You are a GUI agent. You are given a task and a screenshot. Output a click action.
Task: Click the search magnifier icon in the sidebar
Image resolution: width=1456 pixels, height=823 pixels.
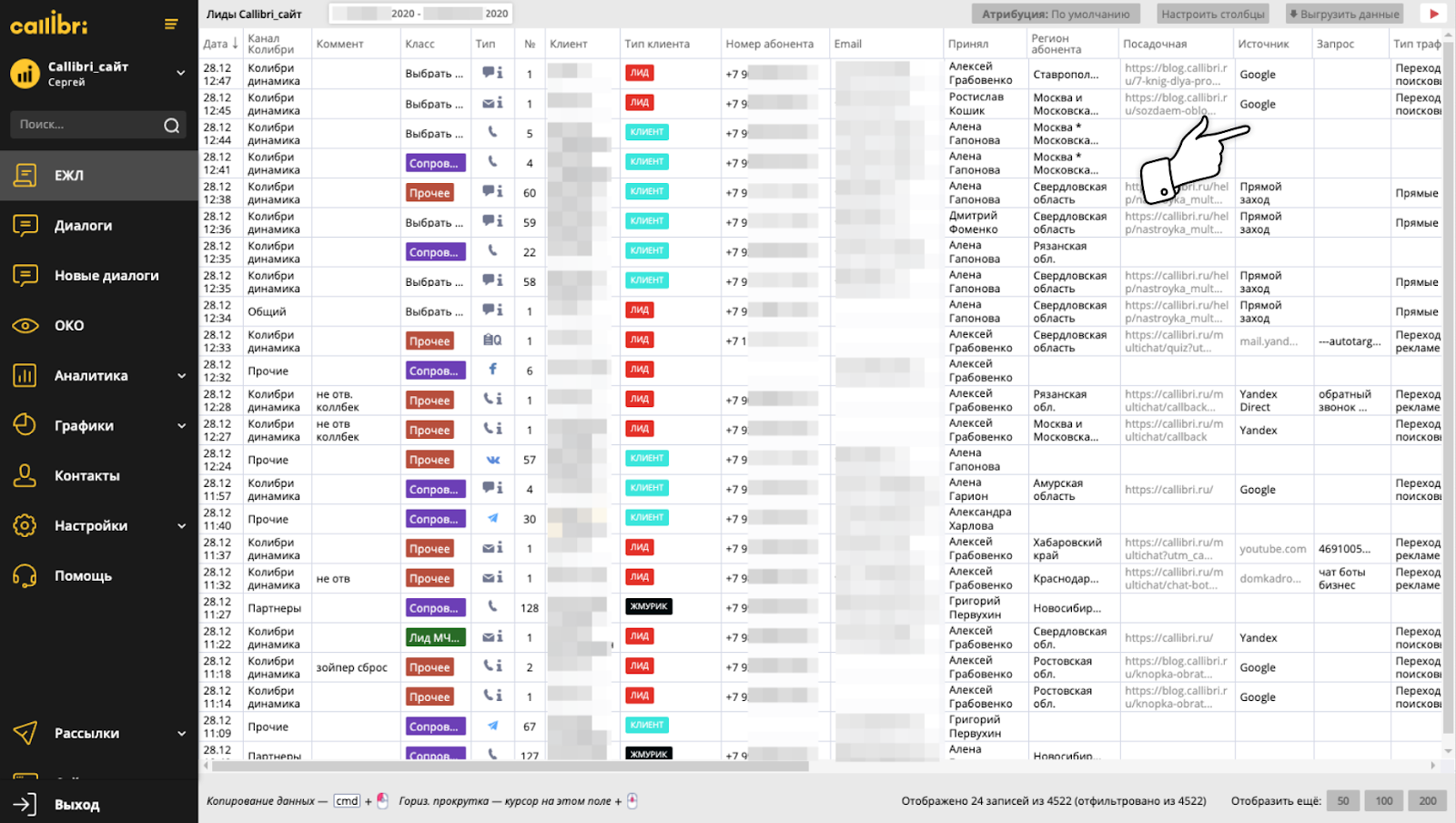pyautogui.click(x=171, y=126)
